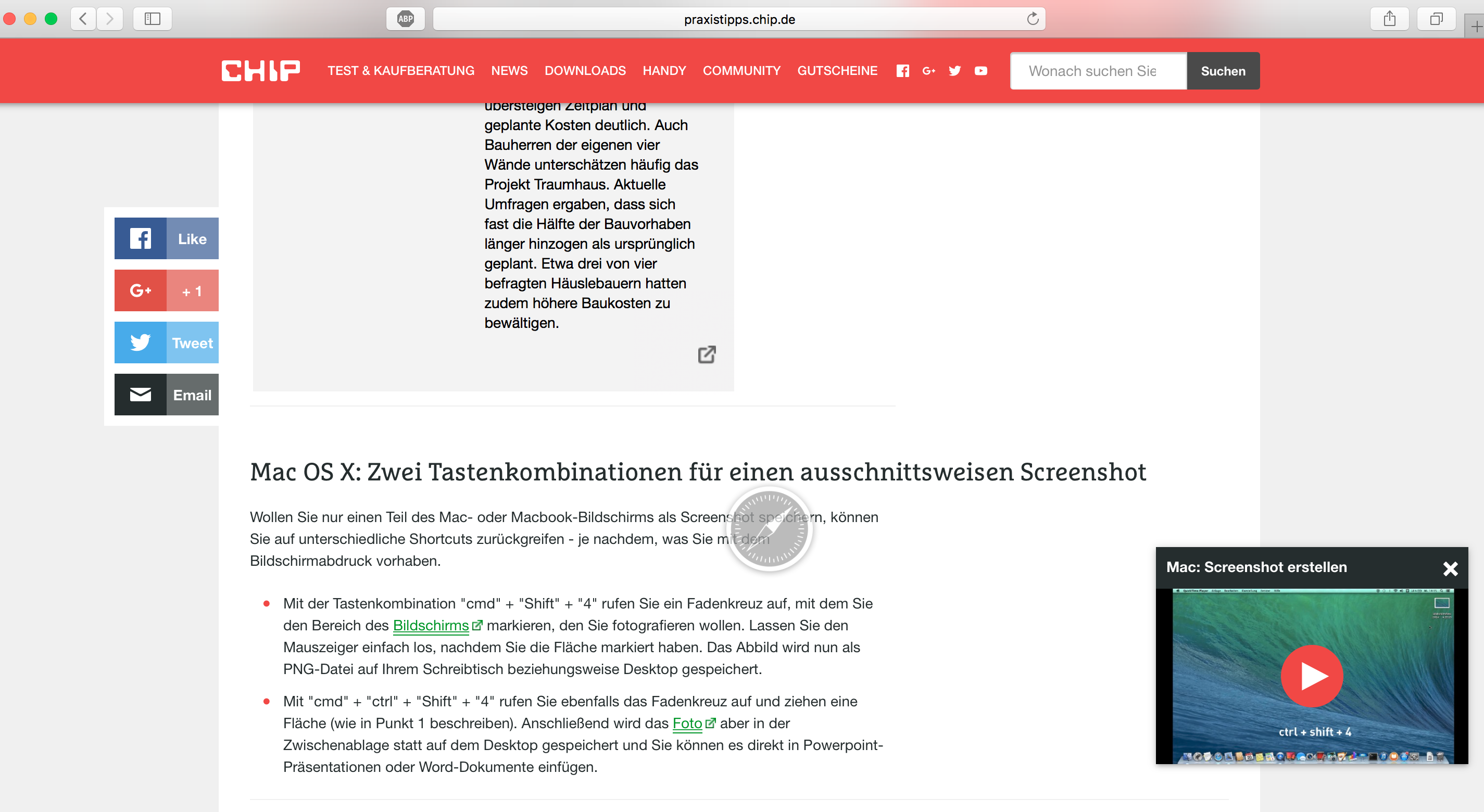Open the header Facebook icon
Image resolution: width=1484 pixels, height=812 pixels.
point(902,71)
